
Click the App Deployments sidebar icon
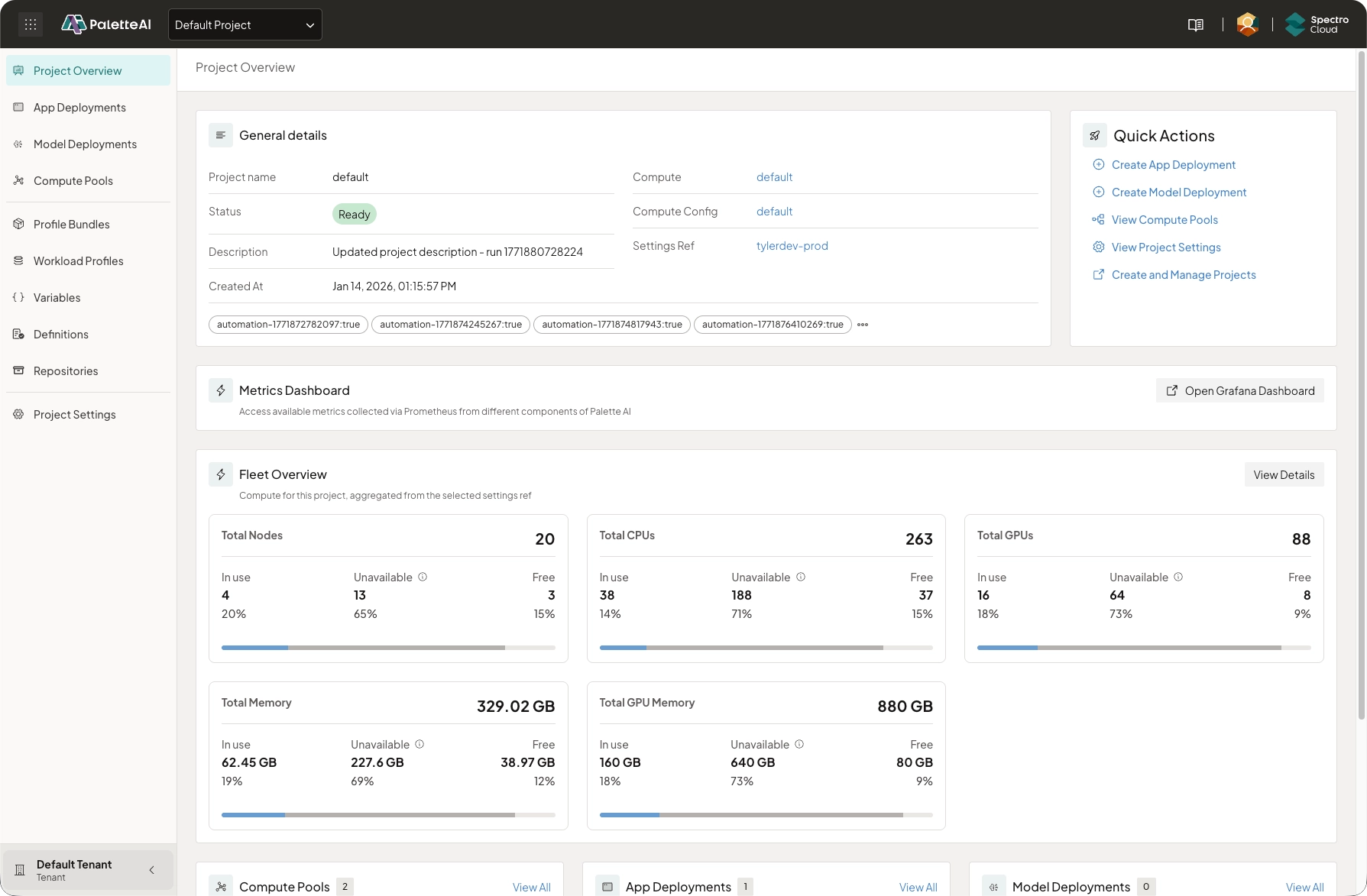click(18, 107)
